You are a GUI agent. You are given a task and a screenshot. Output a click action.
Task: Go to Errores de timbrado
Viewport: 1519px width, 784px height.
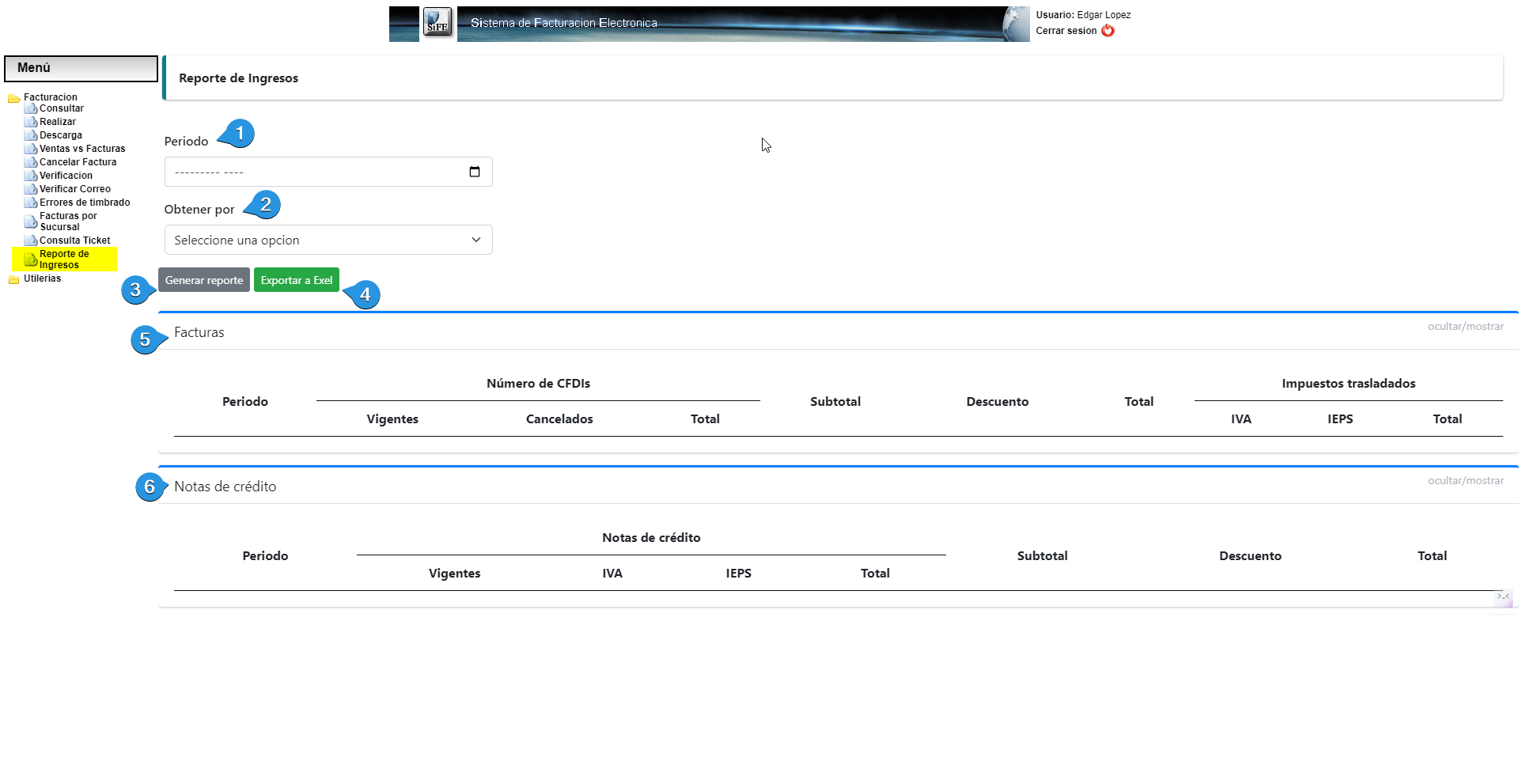(x=85, y=203)
